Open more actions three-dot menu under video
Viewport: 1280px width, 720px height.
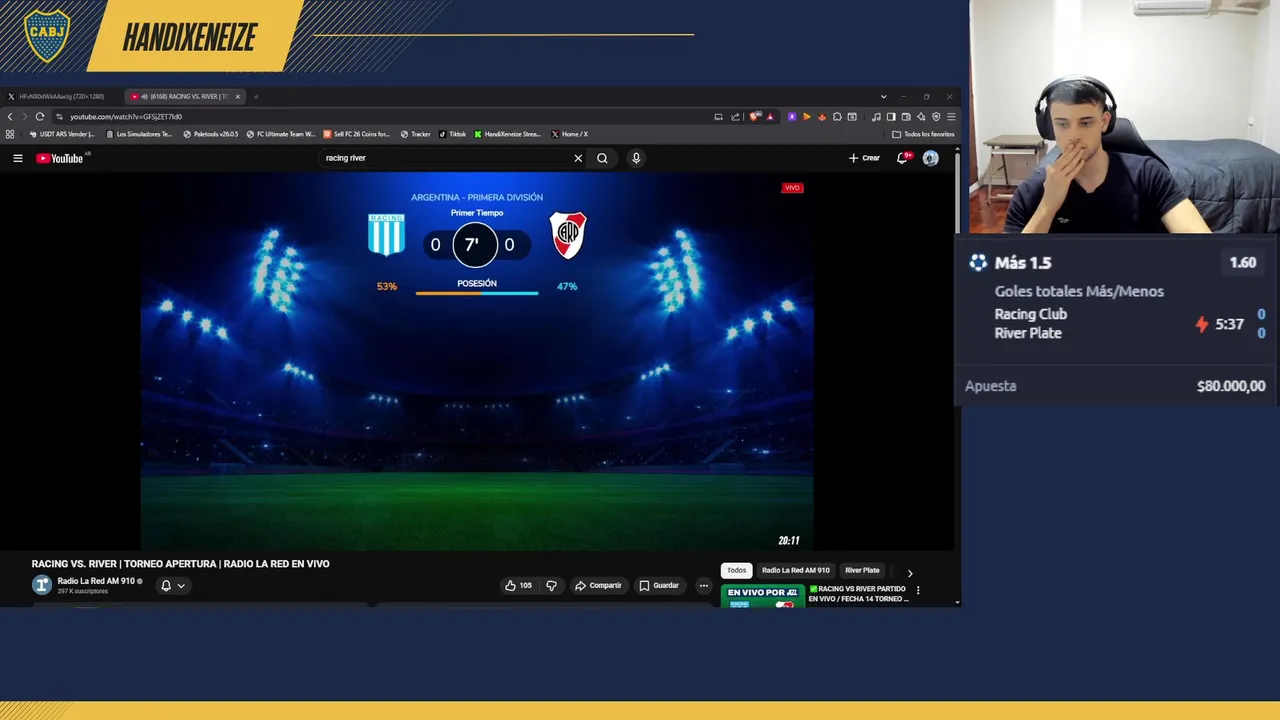[x=704, y=586]
